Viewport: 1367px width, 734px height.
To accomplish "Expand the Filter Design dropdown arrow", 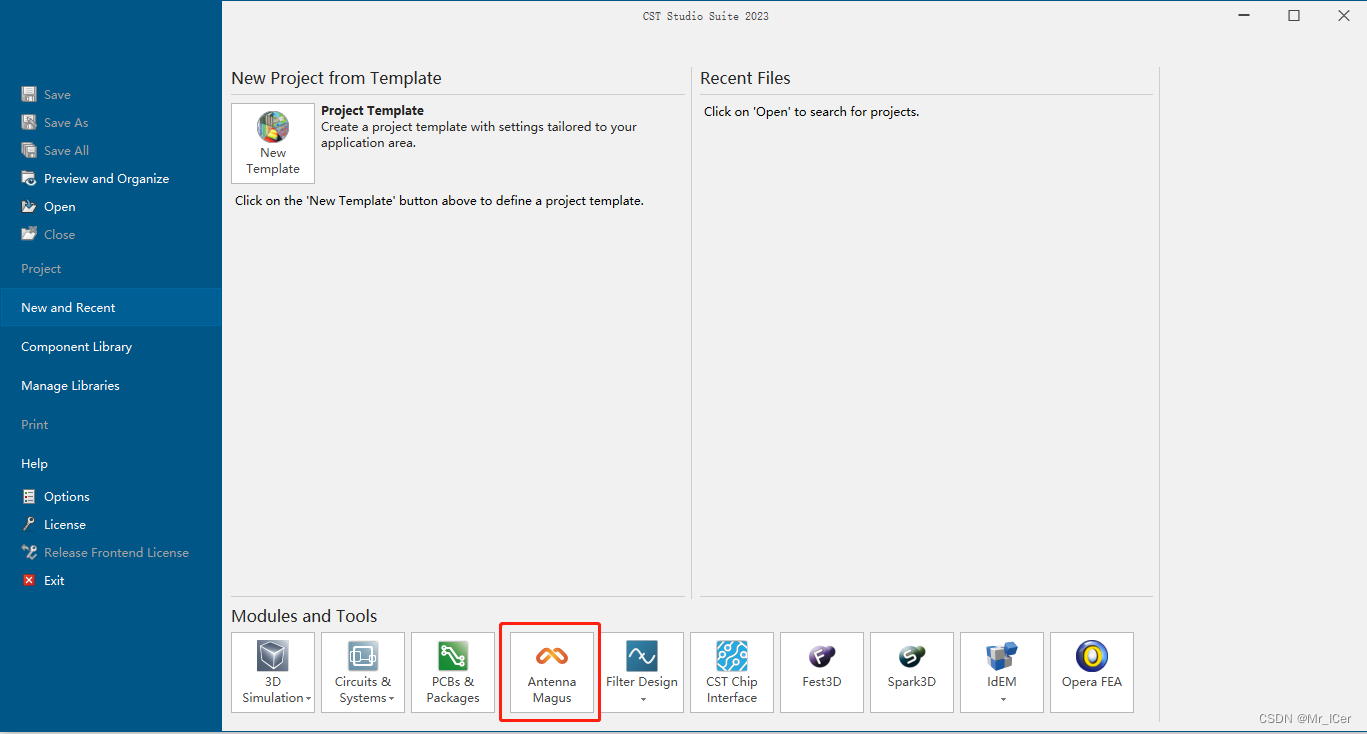I will pos(643,700).
